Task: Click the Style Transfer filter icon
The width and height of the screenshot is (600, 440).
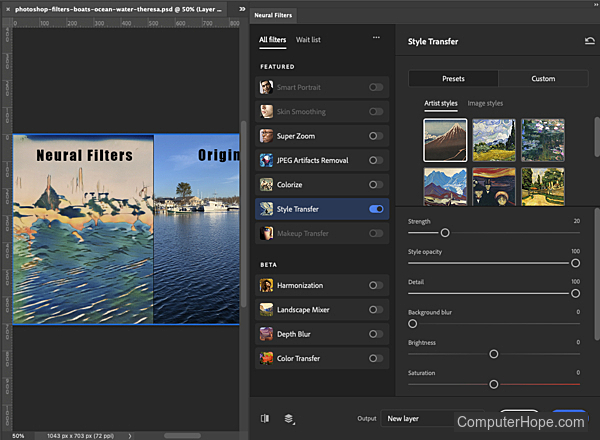Action: (266, 209)
